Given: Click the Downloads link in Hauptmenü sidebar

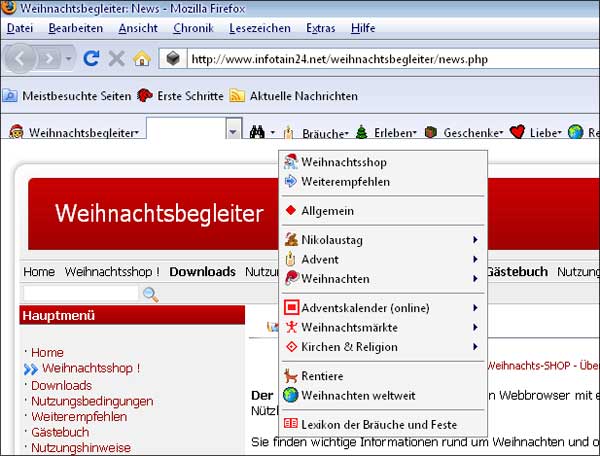Looking at the screenshot, I should 61,385.
